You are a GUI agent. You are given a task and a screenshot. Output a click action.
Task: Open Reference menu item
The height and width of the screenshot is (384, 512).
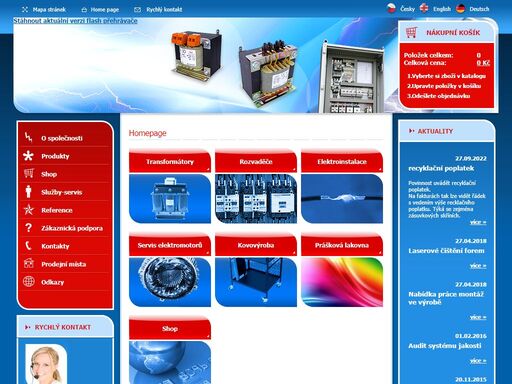57,210
